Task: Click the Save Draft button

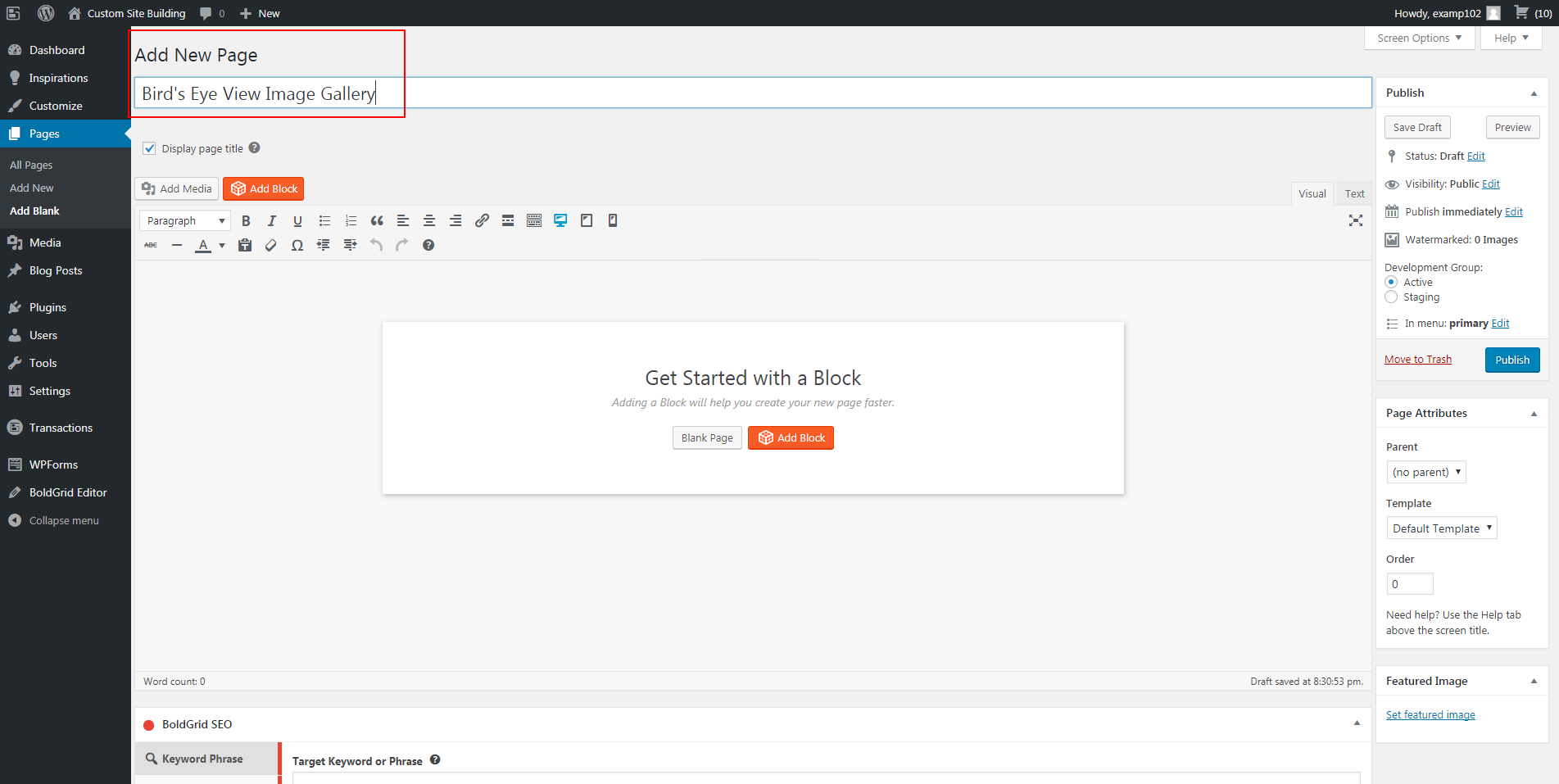Action: coord(1417,127)
